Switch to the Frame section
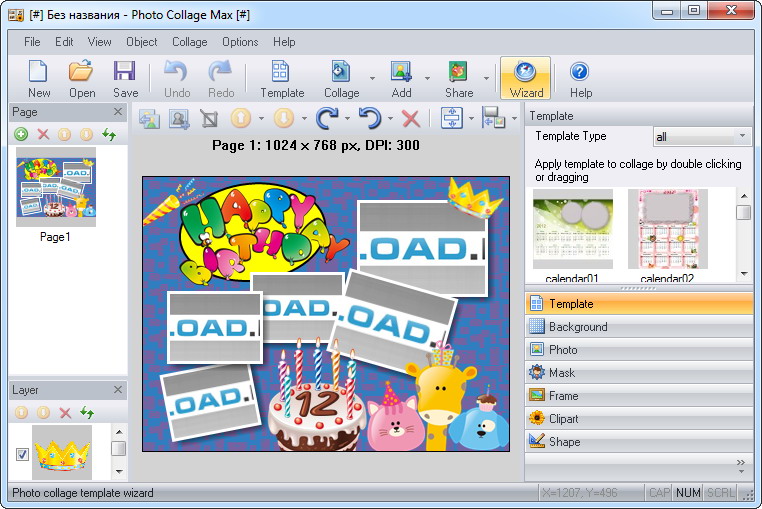 (x=639, y=396)
